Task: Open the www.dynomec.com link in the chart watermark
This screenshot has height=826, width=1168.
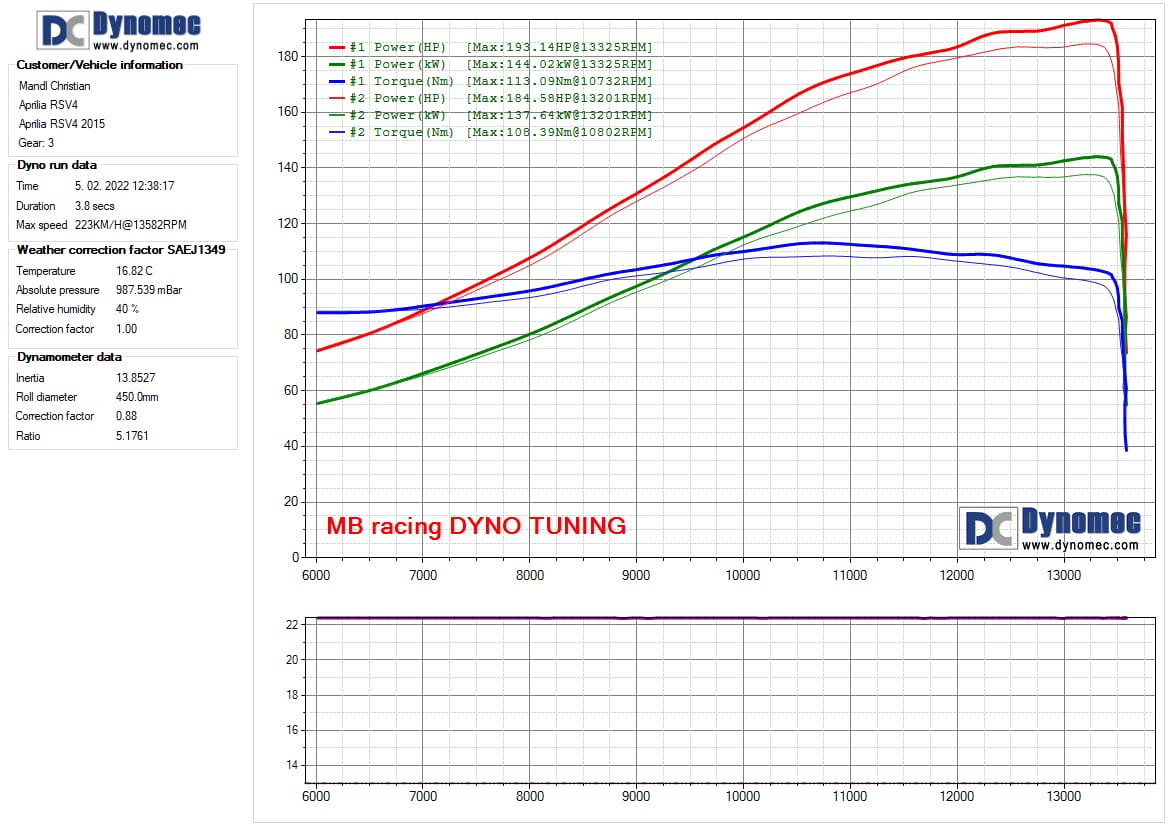Action: click(1080, 545)
